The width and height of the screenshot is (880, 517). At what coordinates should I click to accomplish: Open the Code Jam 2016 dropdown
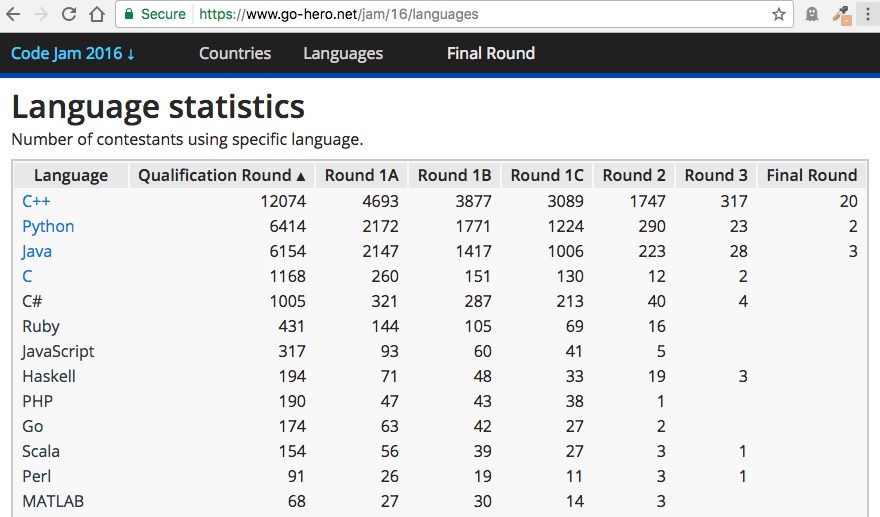coord(73,53)
